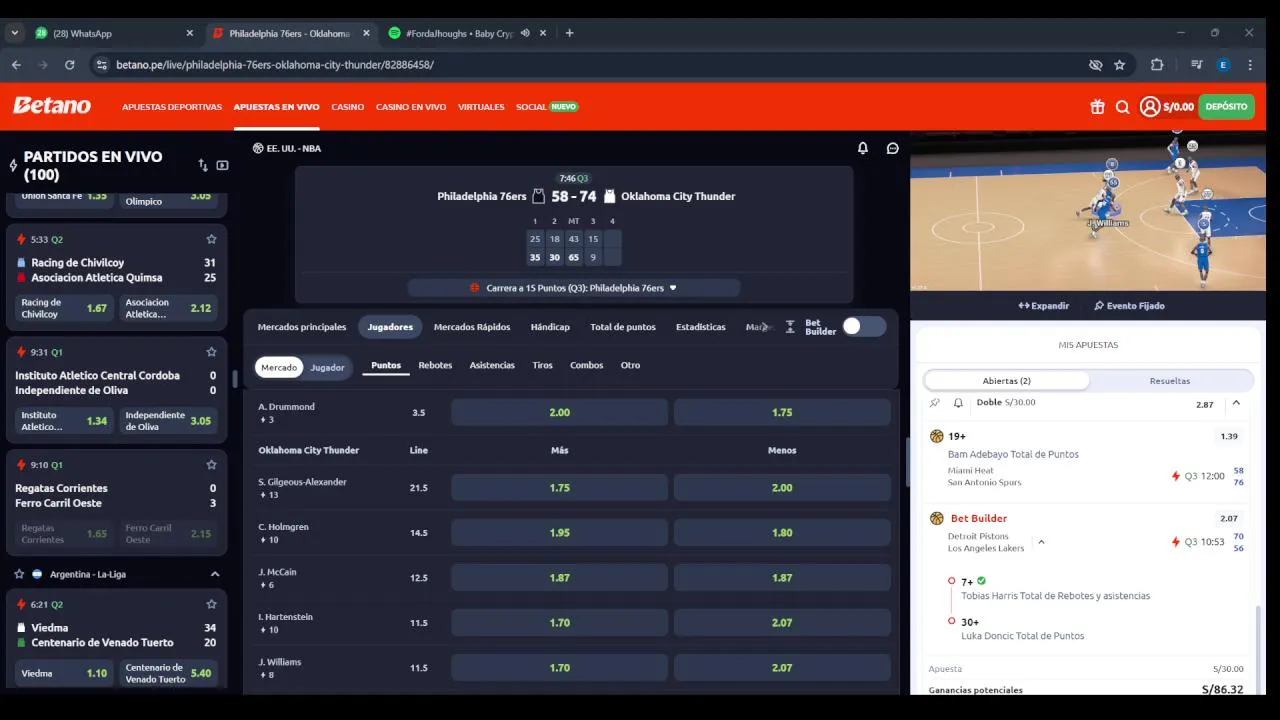
Task: Open the gift promotions icon in header
Action: 1097,107
